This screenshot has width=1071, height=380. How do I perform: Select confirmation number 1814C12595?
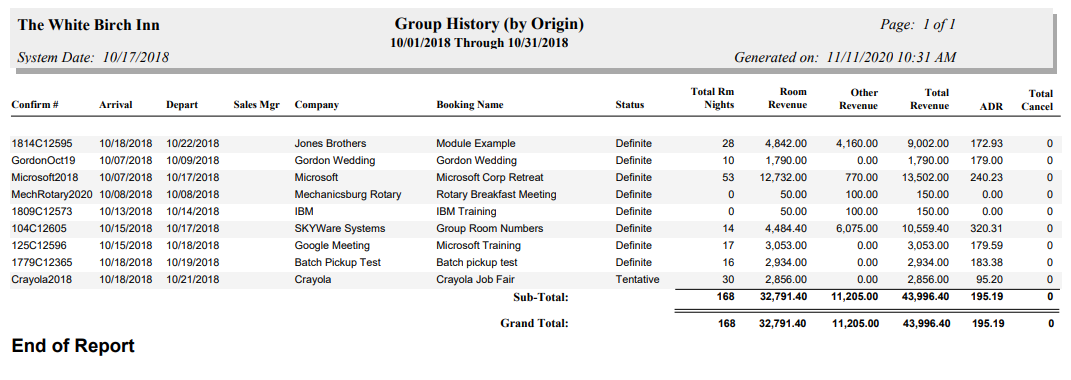pos(42,144)
